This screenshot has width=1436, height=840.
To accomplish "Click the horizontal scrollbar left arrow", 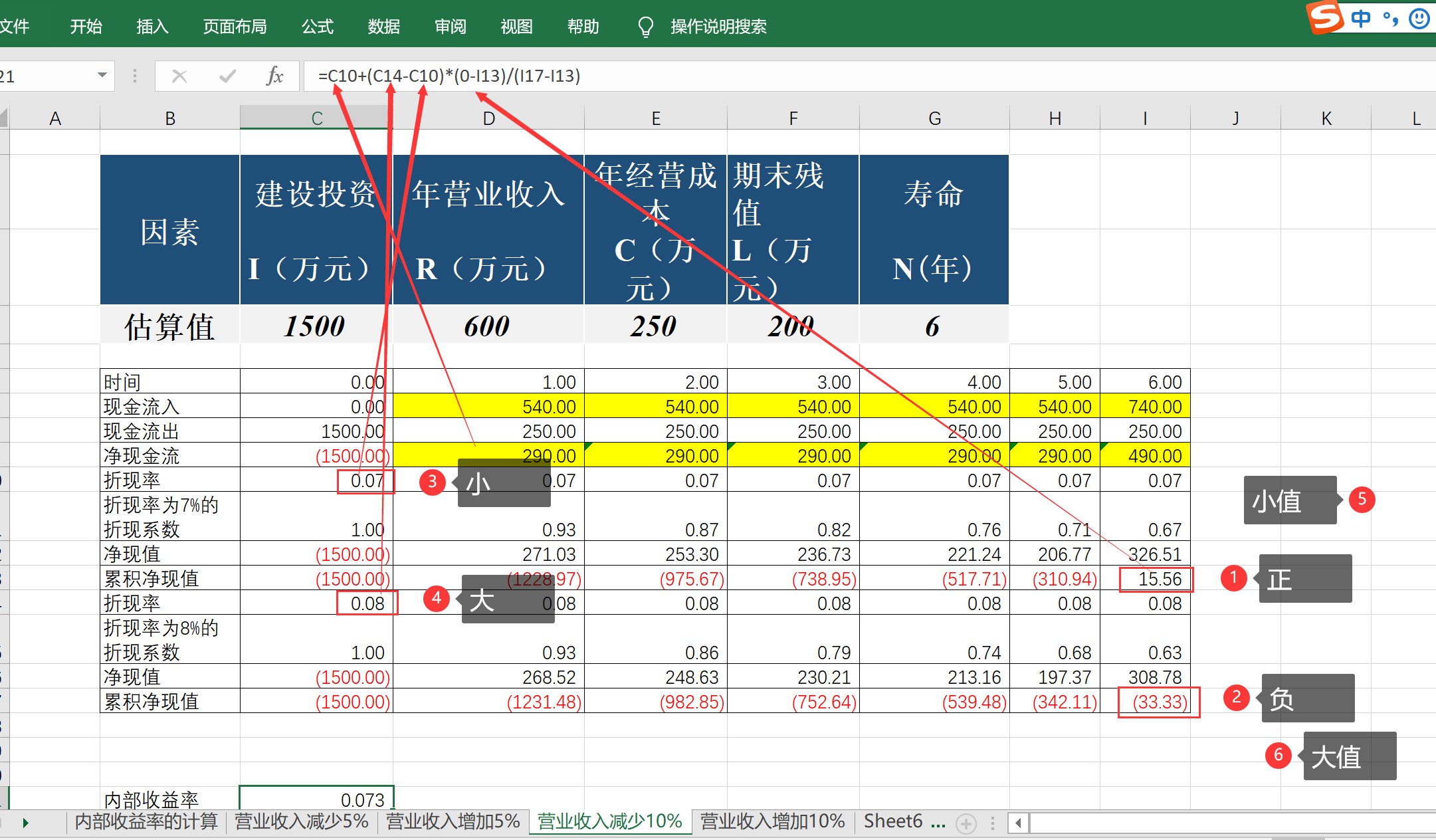I will [x=1018, y=823].
